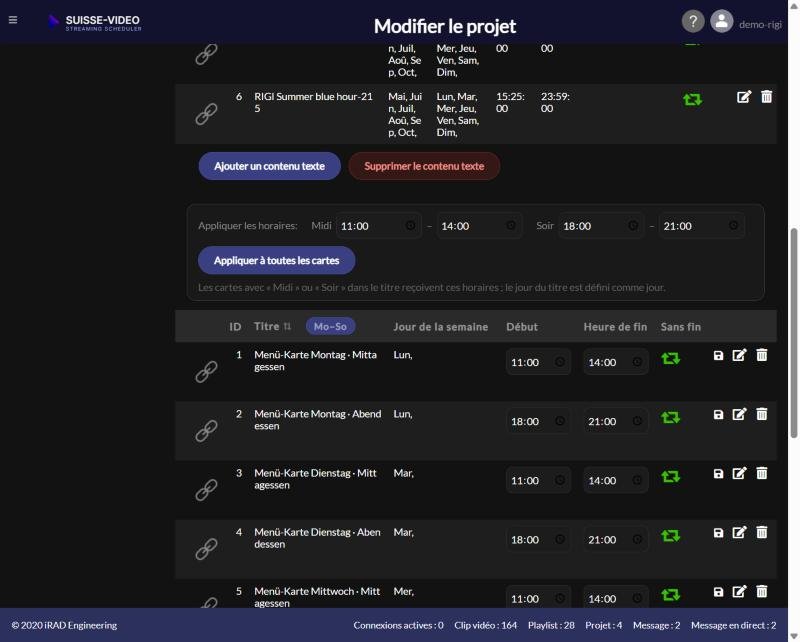Delete Menü-Karte Montag Mittagessen row
Screen dimensions: 800x642
761,355
